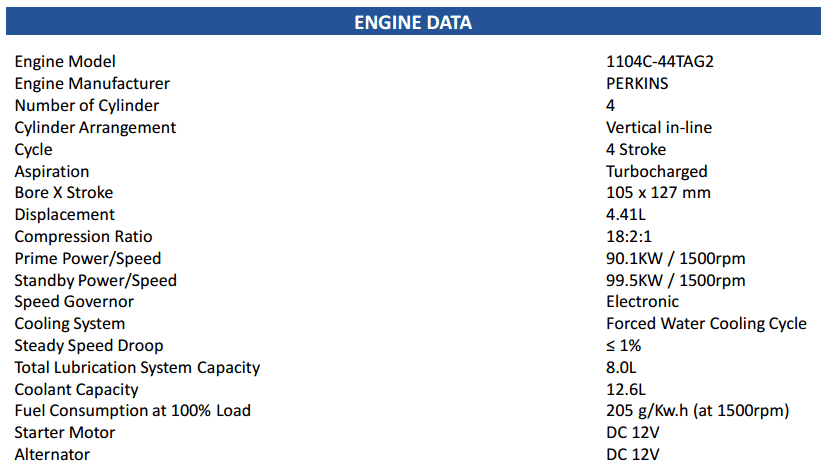This screenshot has height=469, width=825.
Task: Click the Coolant Capacity label
Action: [77, 390]
